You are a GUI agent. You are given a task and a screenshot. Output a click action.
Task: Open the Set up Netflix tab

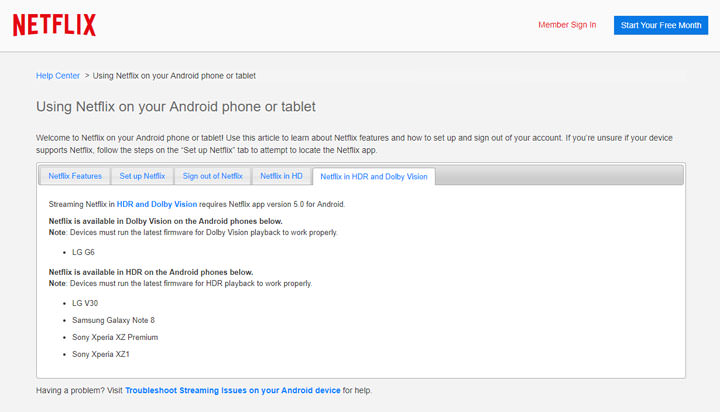[142, 176]
